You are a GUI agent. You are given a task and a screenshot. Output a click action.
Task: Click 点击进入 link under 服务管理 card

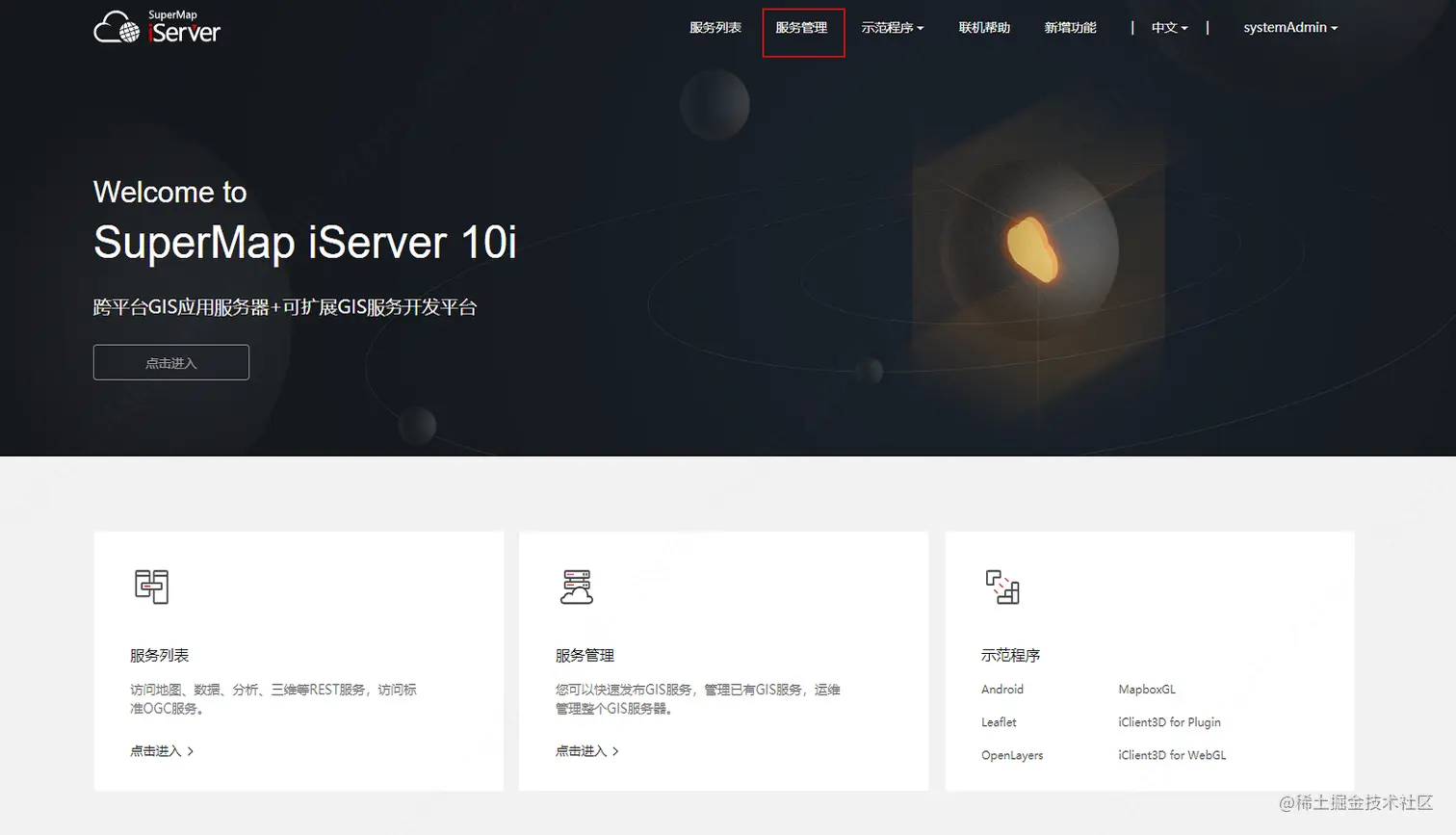click(587, 751)
